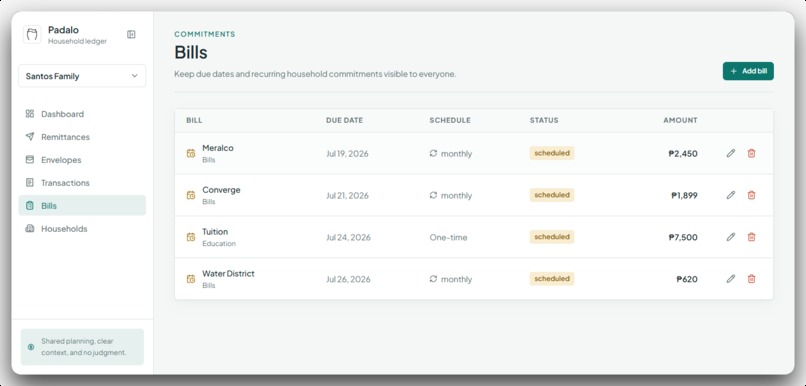806x386 pixels.
Task: Click the recurring icon in Meralco row
Action: (x=433, y=153)
